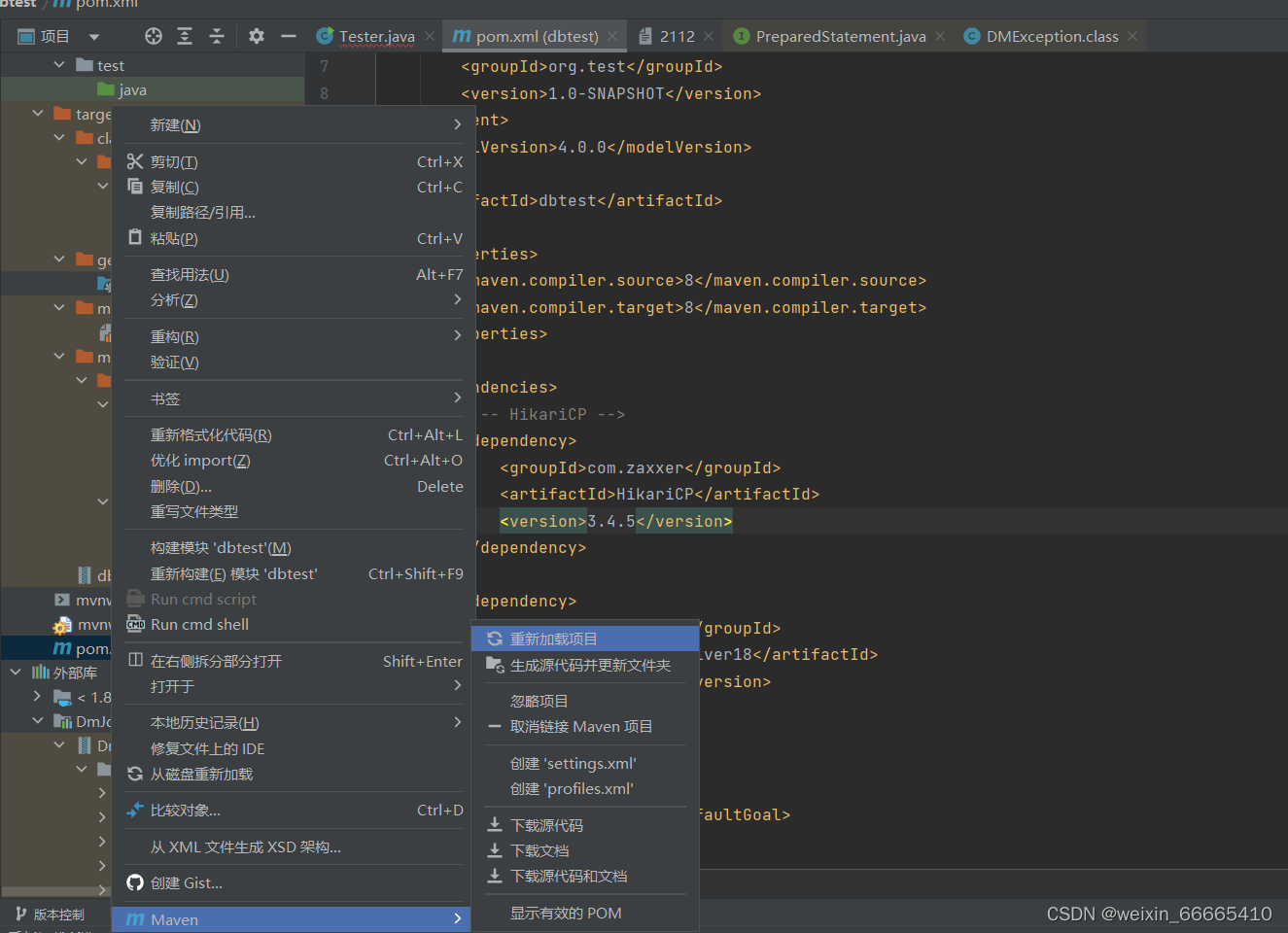Open the Maven submenu item

(x=292, y=919)
